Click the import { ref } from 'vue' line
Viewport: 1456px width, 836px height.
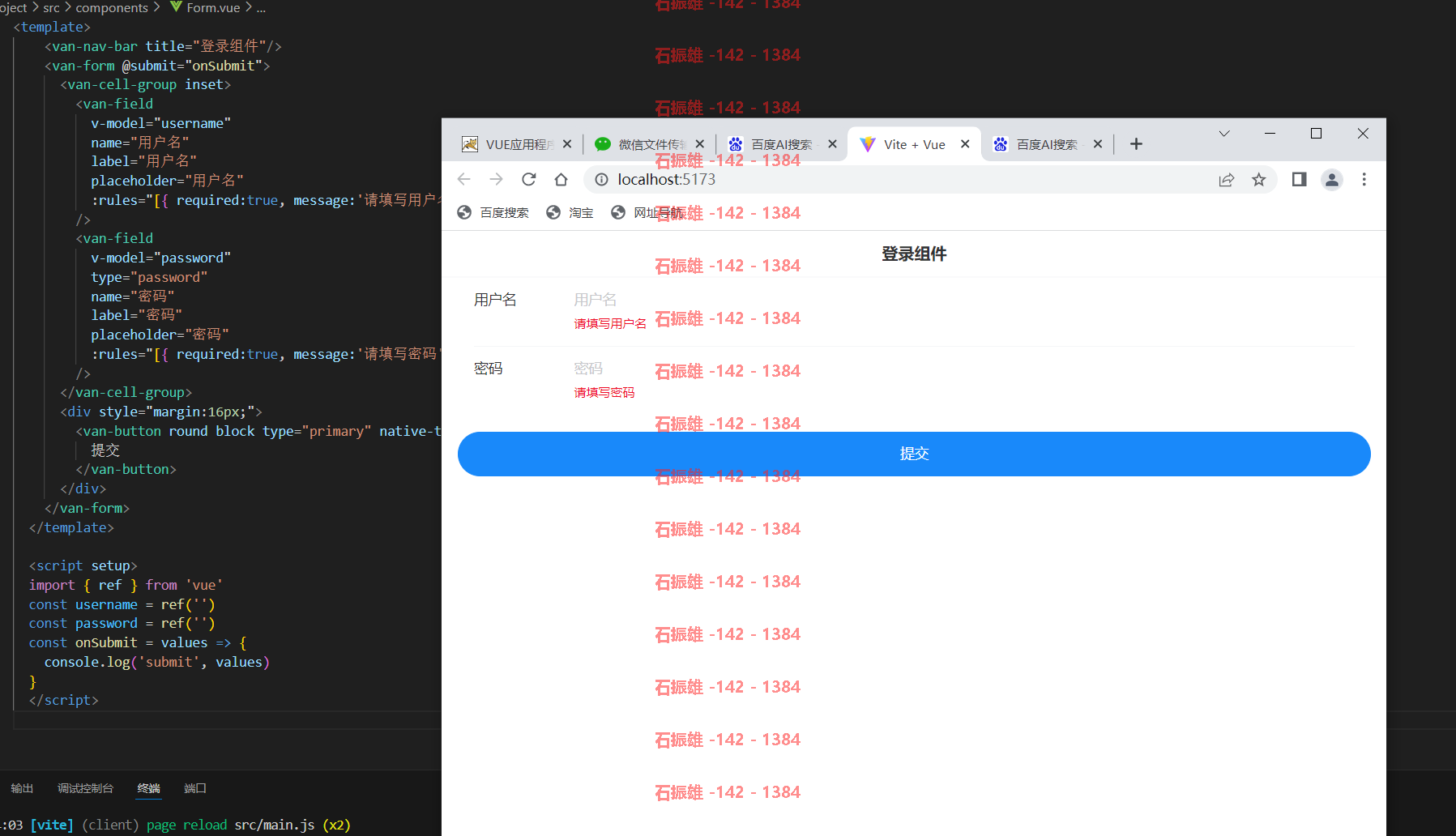(x=126, y=585)
